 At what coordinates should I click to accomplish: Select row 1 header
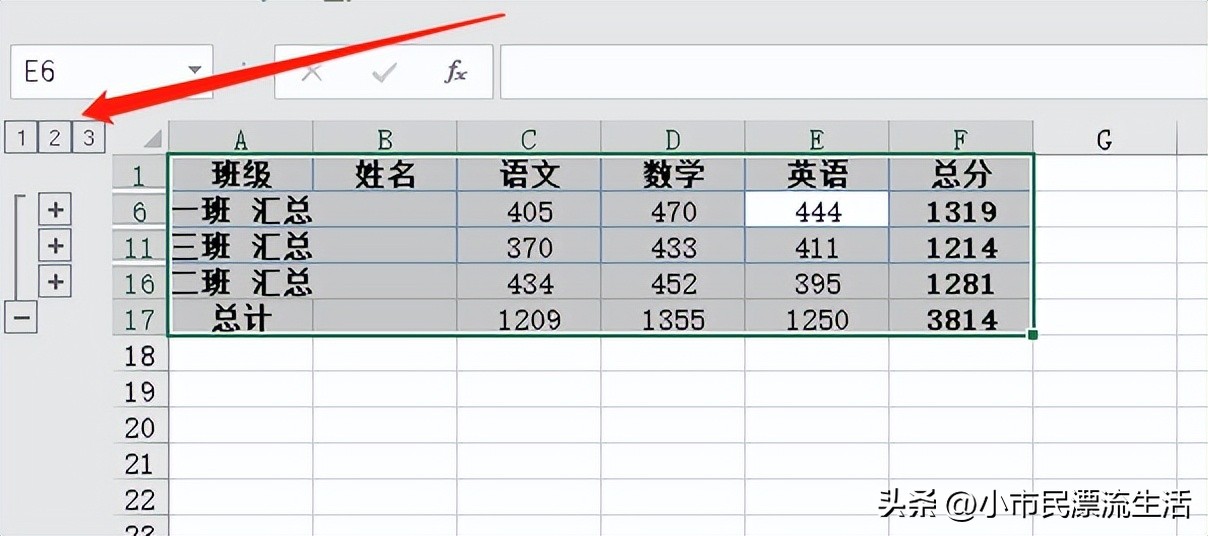[140, 175]
